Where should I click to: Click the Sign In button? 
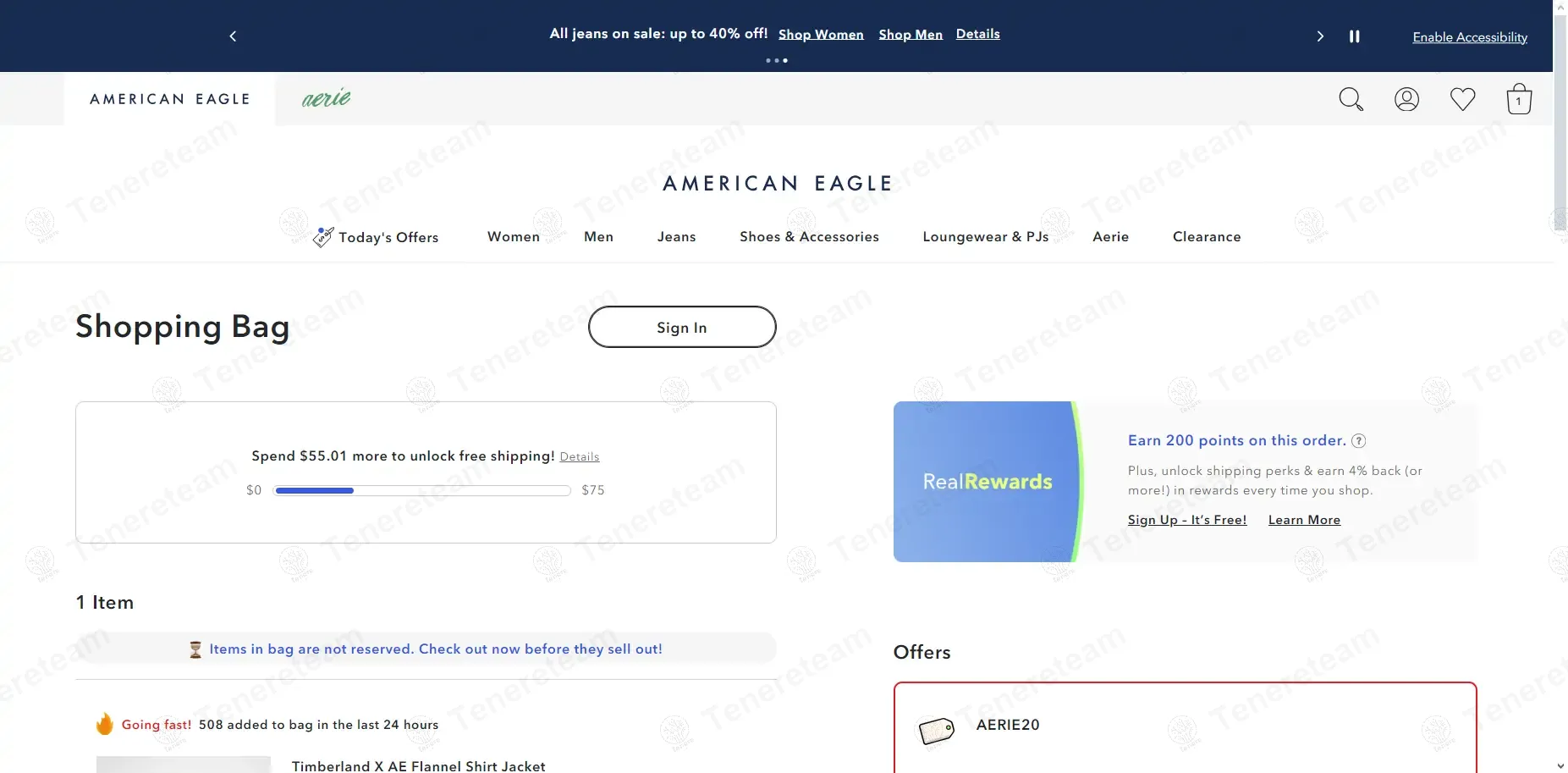[x=681, y=328]
